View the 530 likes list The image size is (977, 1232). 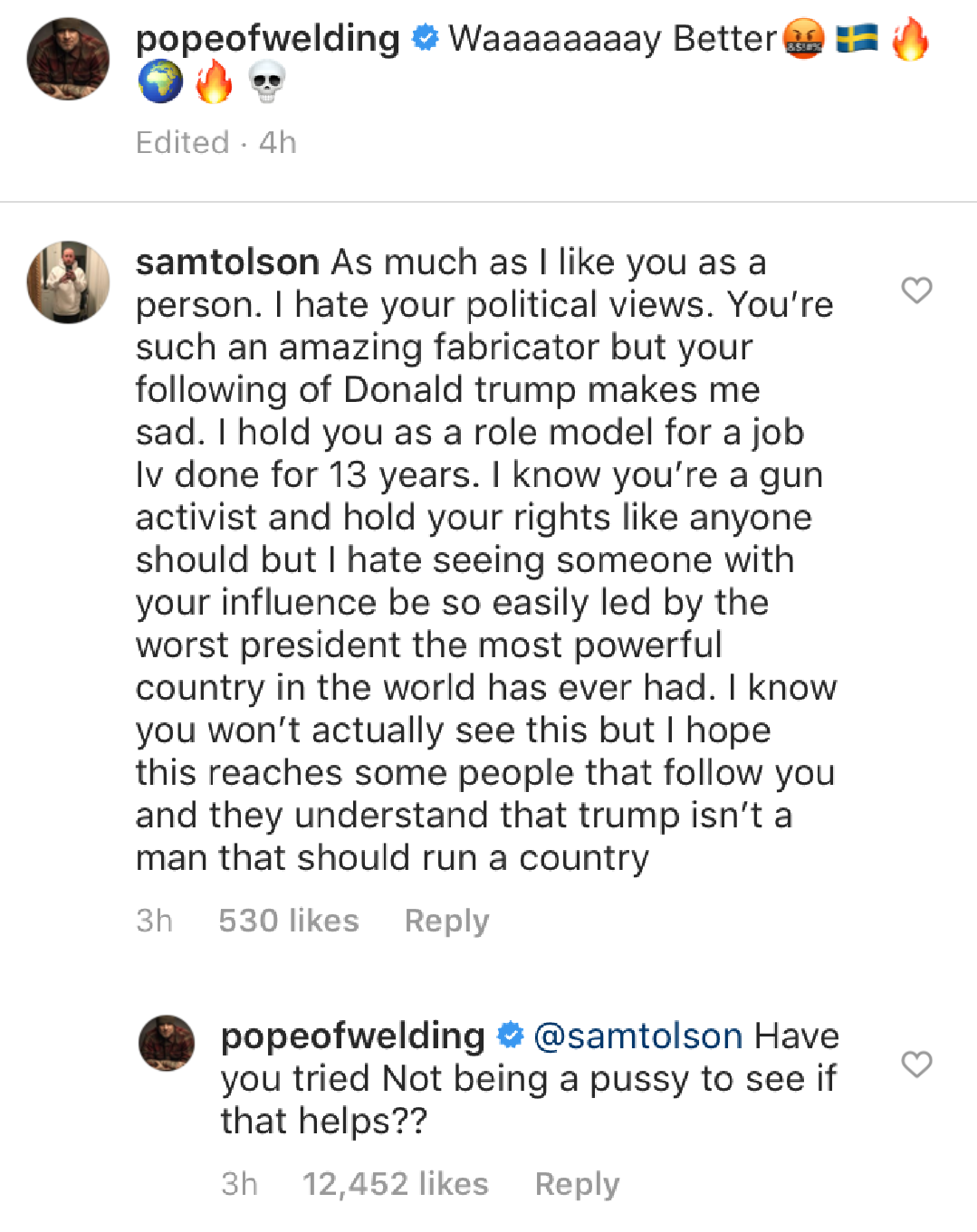(x=288, y=921)
